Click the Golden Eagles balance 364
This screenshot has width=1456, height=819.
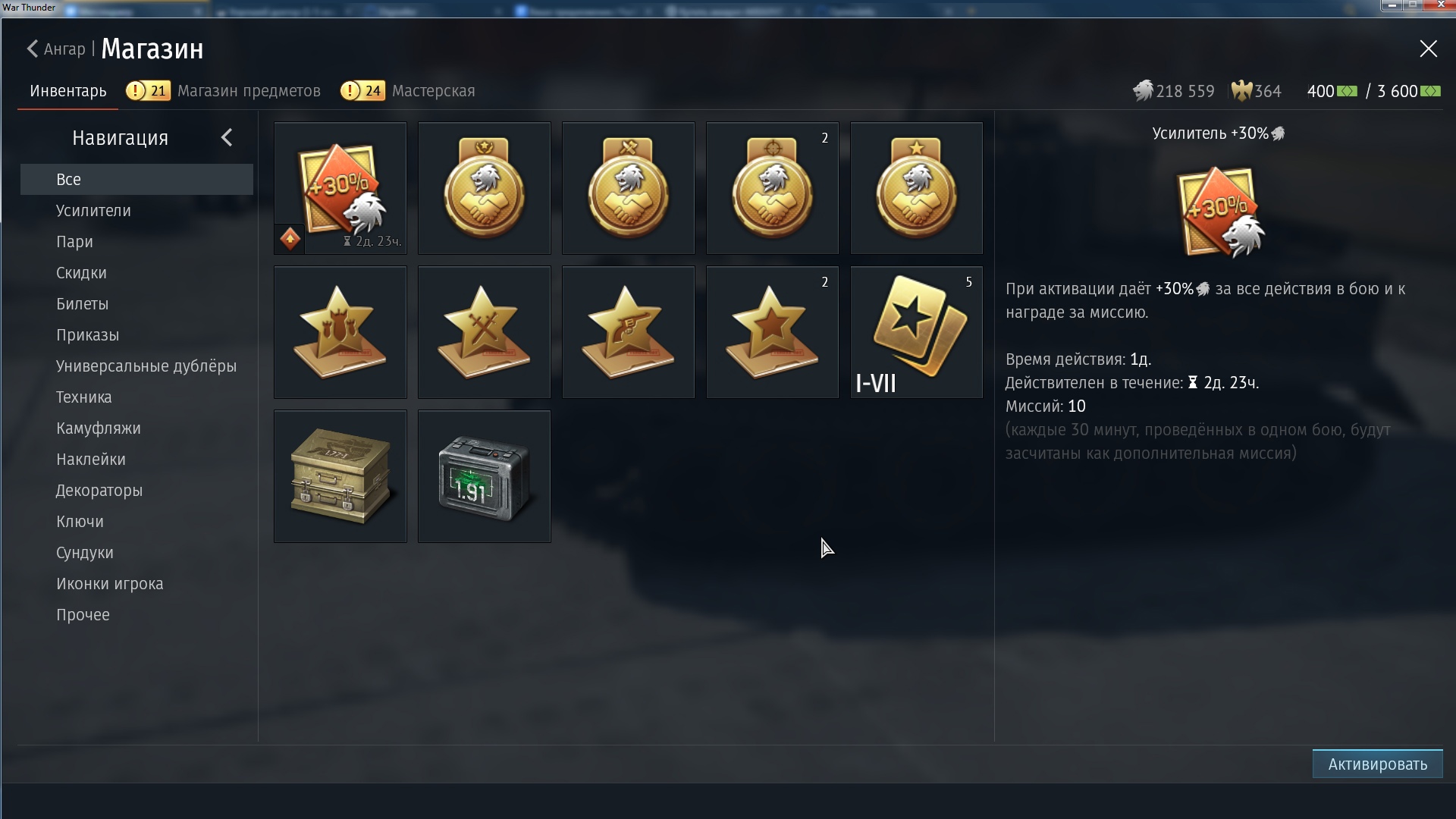tap(1256, 91)
